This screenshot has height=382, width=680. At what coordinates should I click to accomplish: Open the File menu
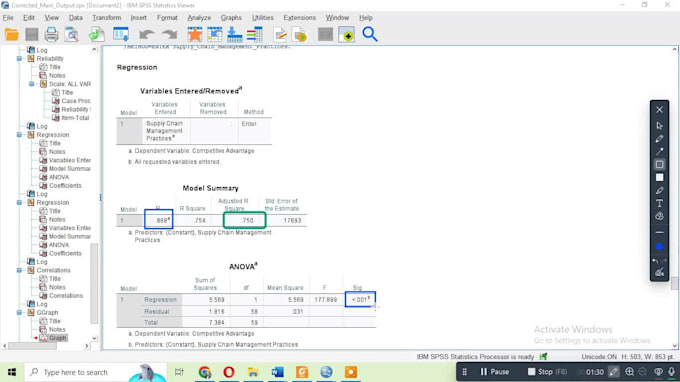(8, 18)
